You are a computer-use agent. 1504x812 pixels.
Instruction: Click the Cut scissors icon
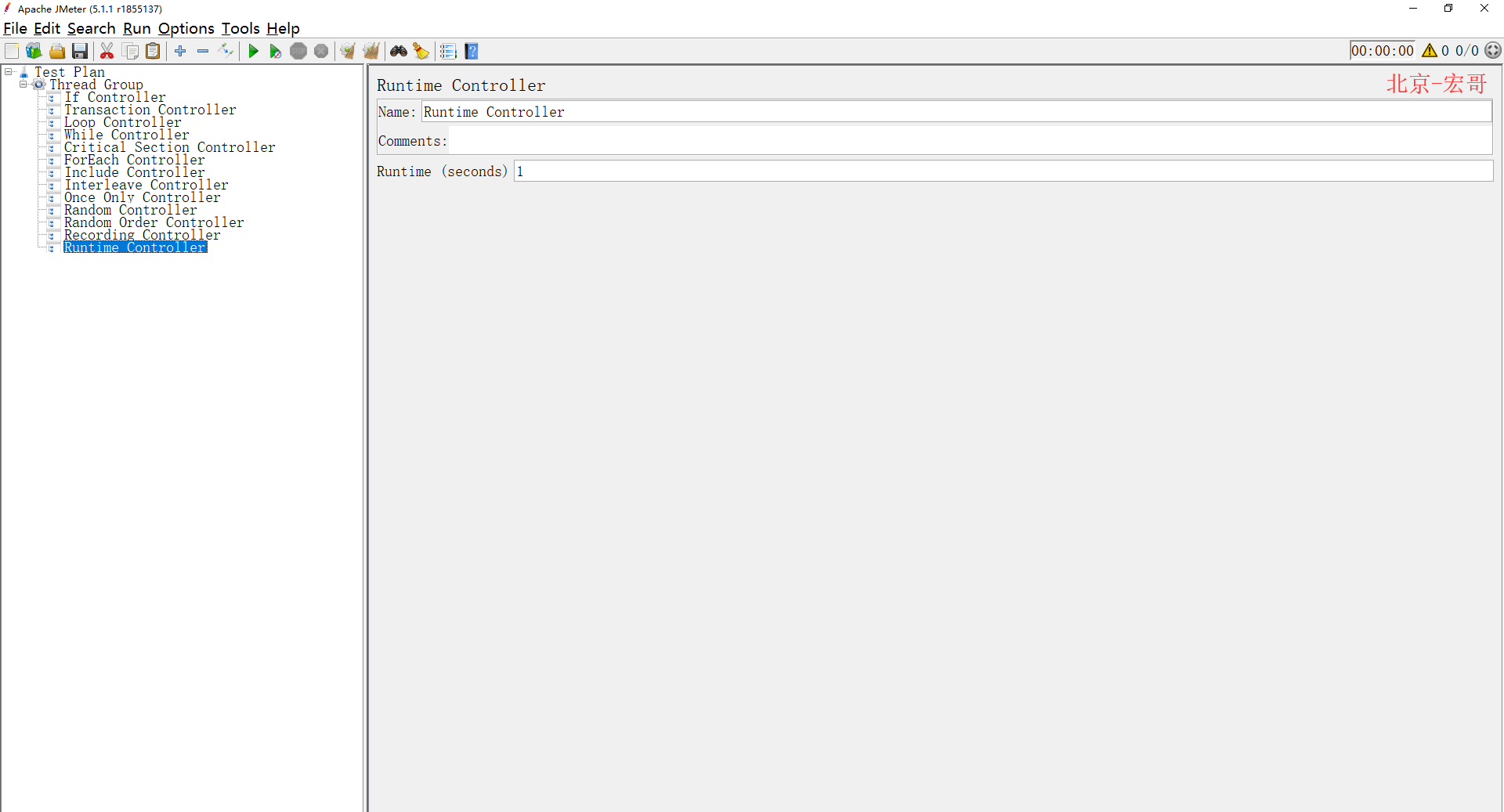[x=107, y=51]
